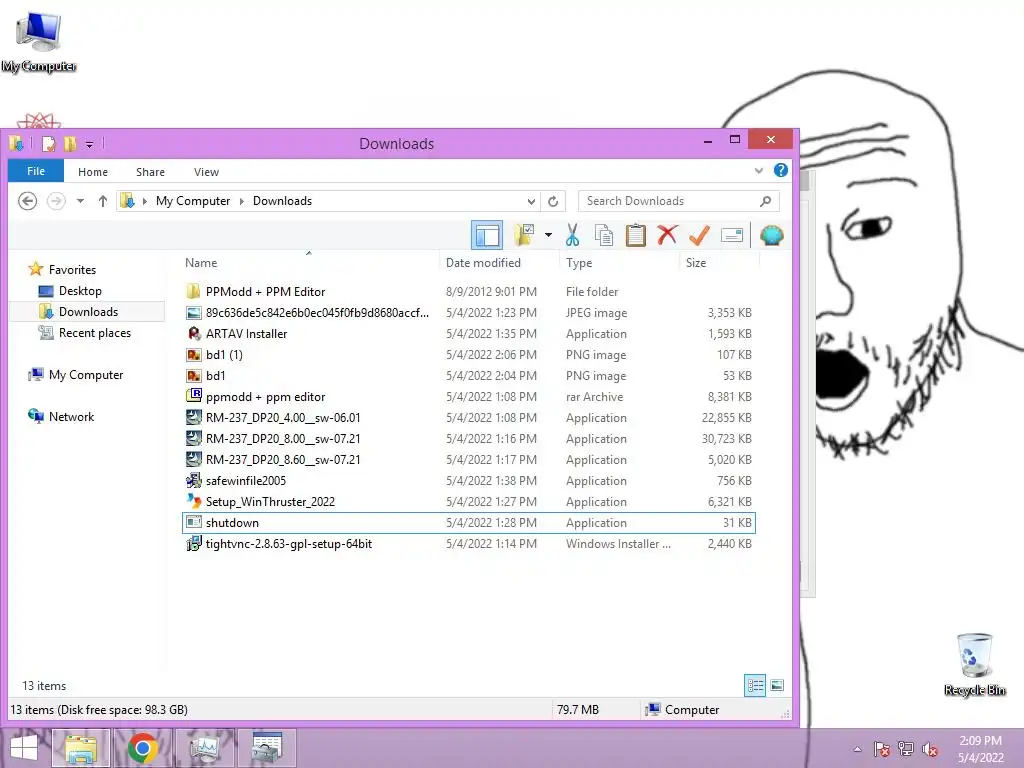Expand the ribbon with the chevron
The width and height of the screenshot is (1024, 768).
758,170
